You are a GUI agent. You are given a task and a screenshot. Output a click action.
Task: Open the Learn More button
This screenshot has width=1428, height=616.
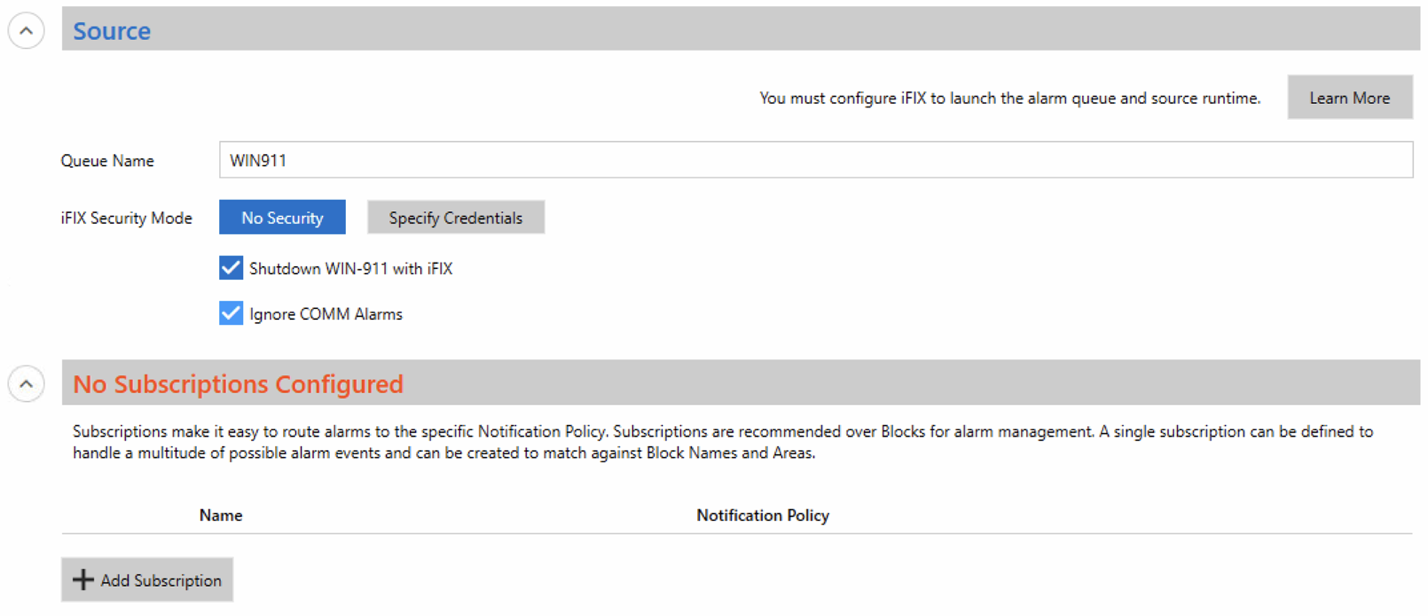click(x=1349, y=98)
